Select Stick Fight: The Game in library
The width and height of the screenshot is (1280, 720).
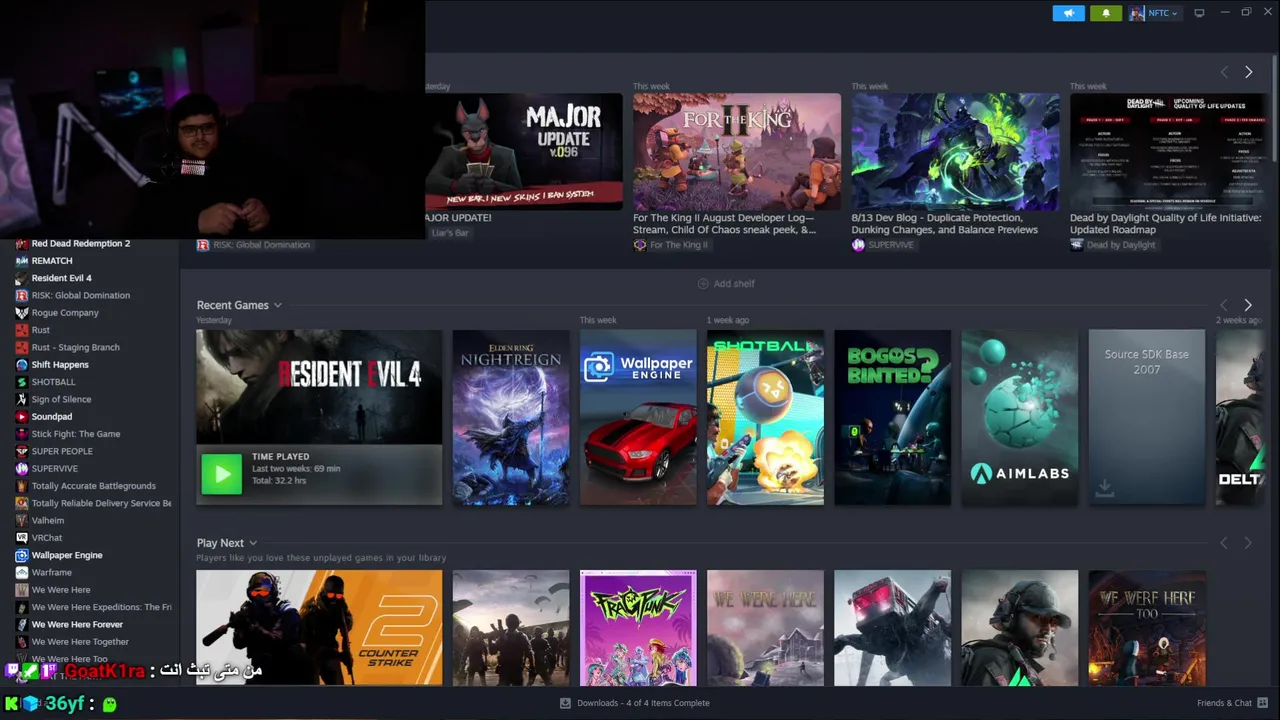click(76, 434)
